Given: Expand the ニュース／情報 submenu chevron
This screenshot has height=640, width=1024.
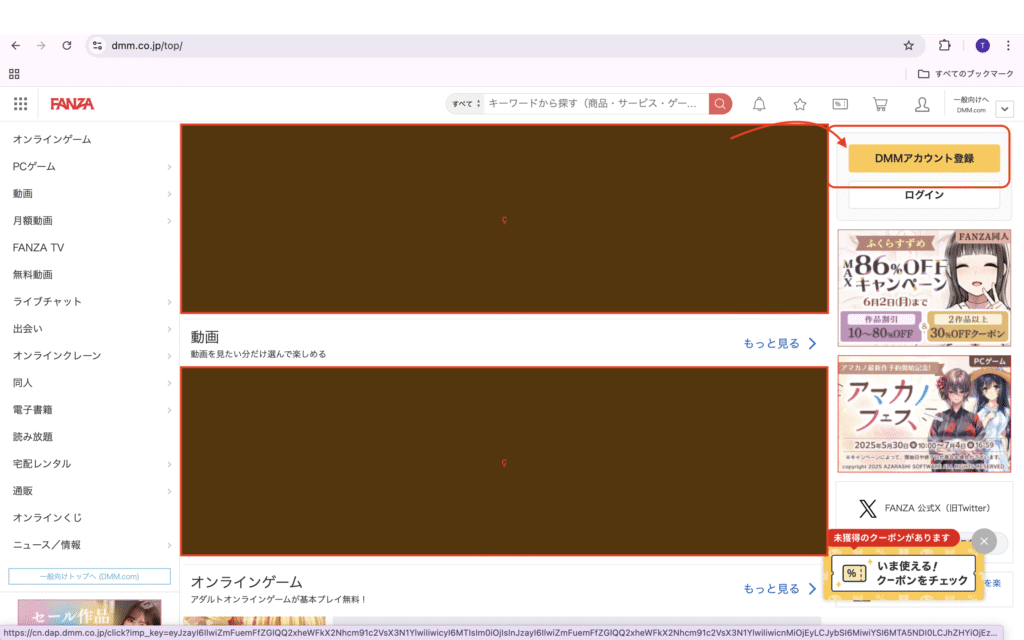Looking at the screenshot, I should click(169, 545).
